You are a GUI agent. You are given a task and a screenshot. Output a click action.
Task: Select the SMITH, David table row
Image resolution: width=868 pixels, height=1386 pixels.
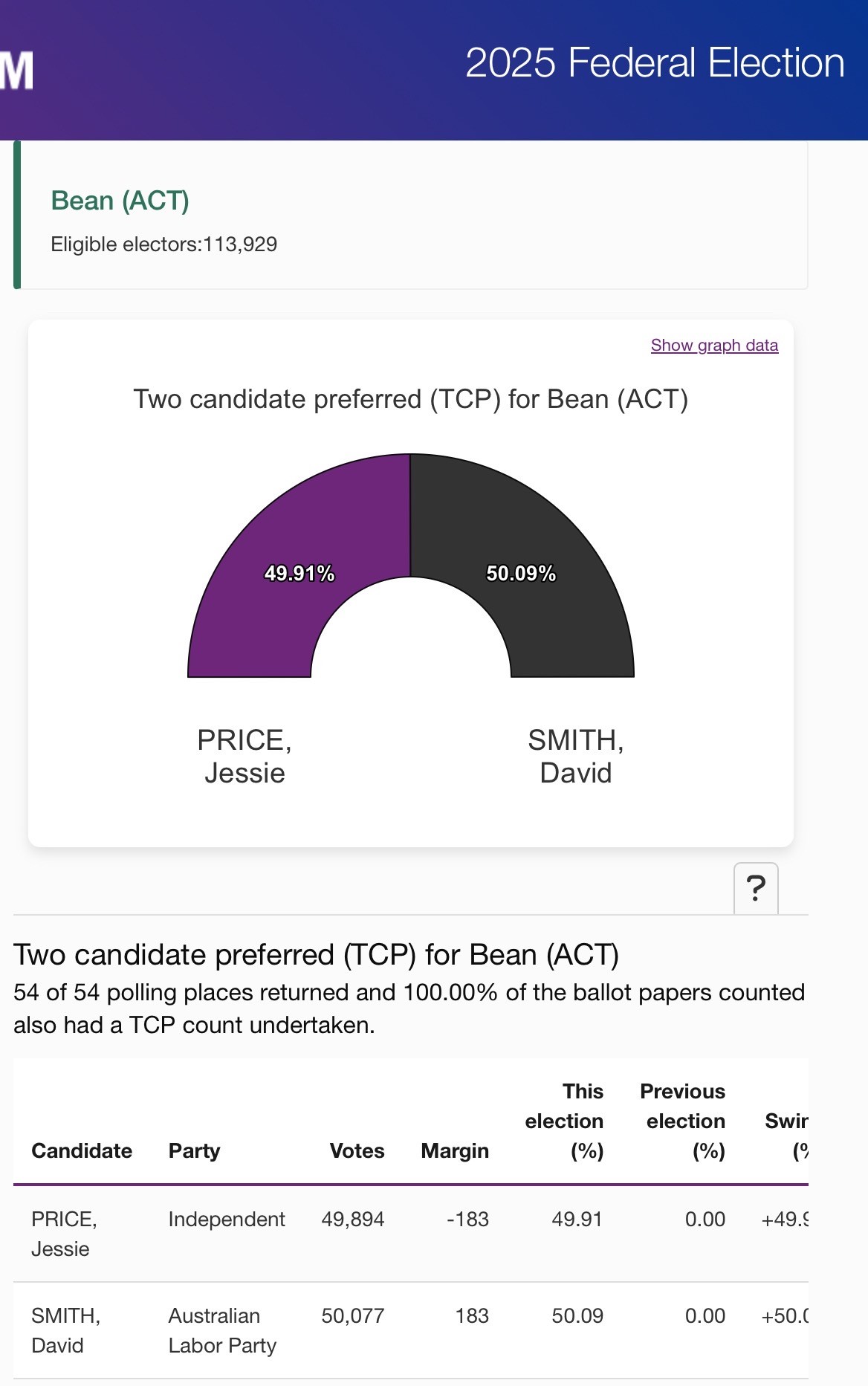click(411, 1330)
